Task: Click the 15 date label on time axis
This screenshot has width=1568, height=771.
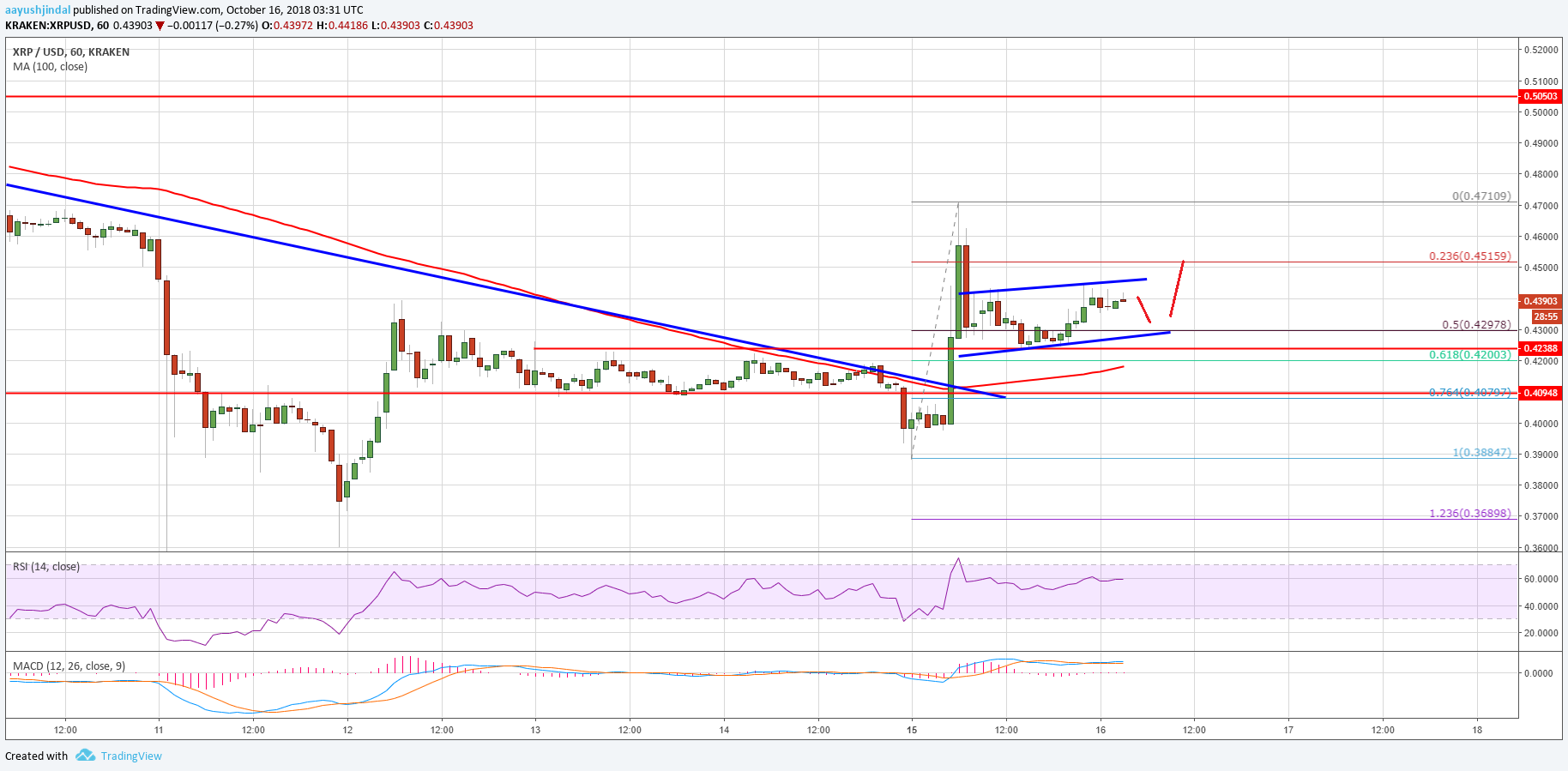Action: click(x=912, y=731)
